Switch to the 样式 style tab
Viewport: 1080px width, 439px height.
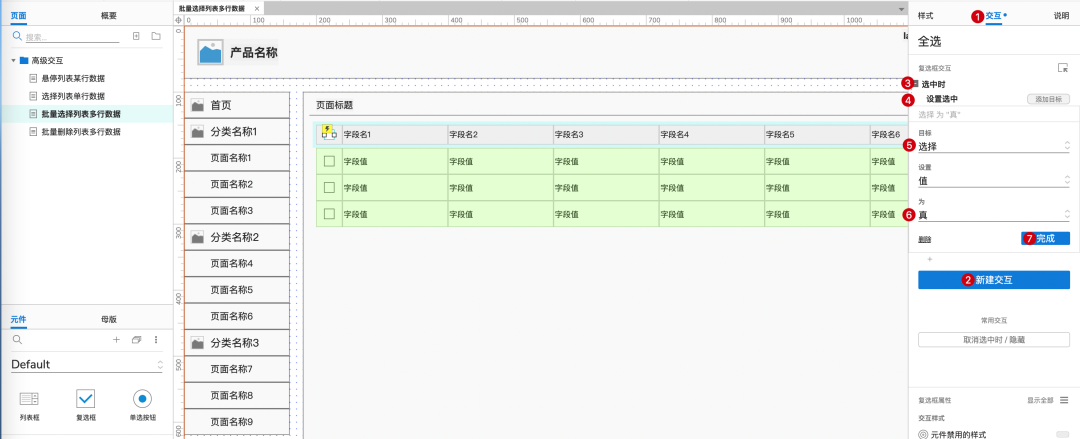click(926, 15)
